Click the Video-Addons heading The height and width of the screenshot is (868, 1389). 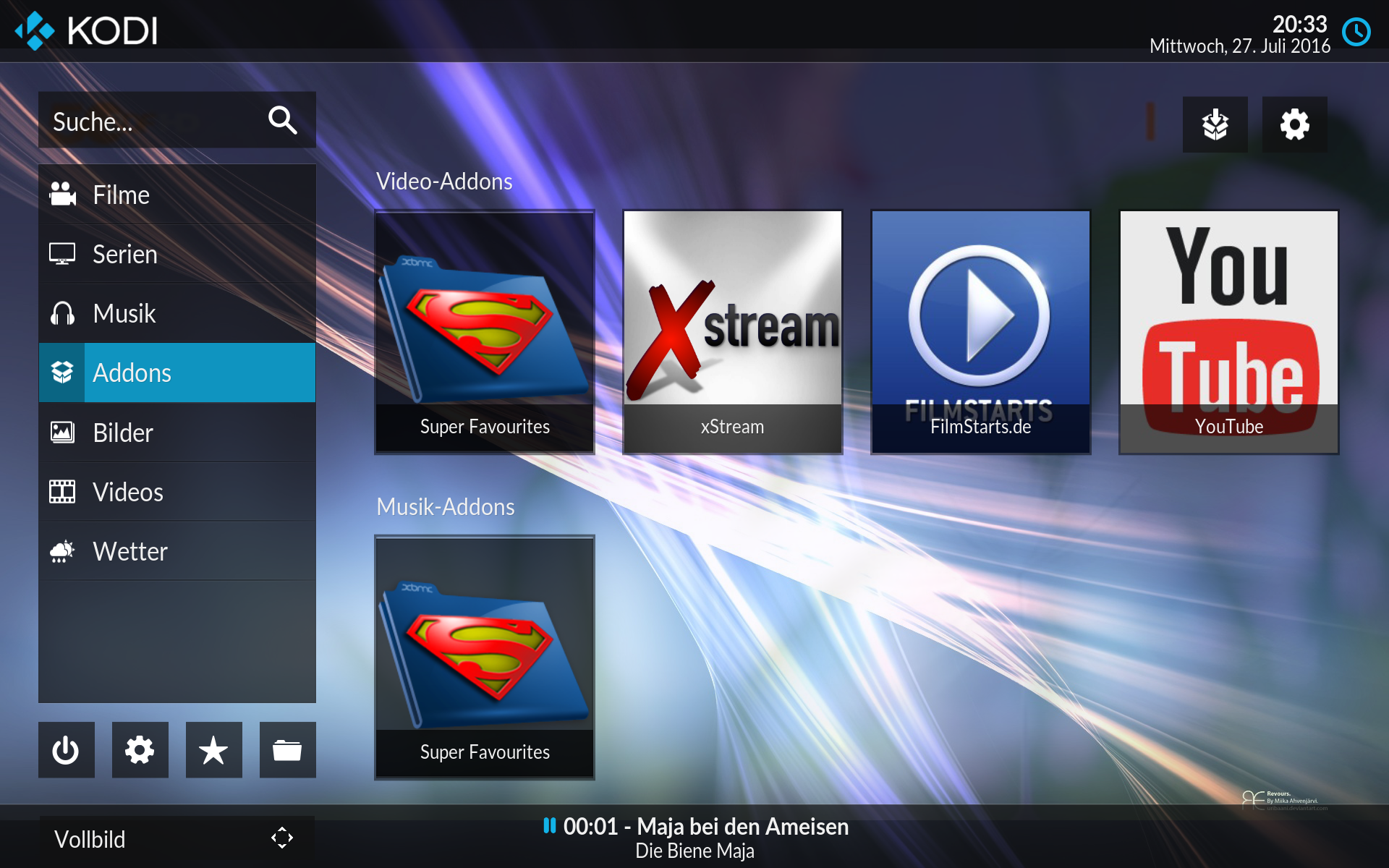pyautogui.click(x=444, y=181)
